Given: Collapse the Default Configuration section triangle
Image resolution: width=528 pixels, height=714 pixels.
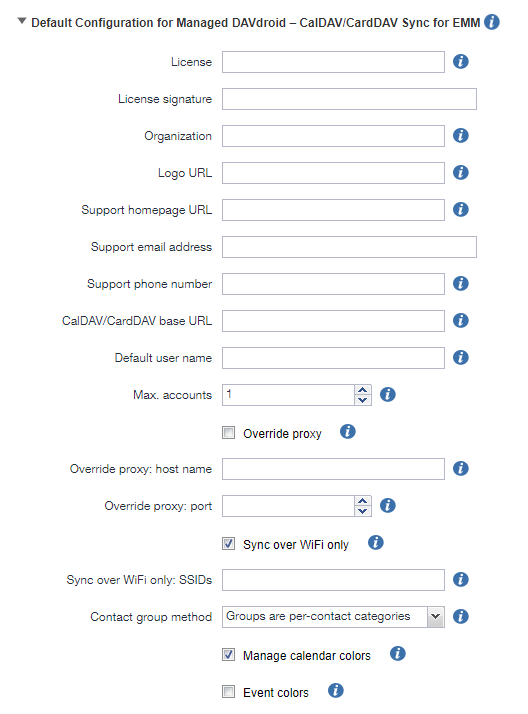Looking at the screenshot, I should point(22,21).
